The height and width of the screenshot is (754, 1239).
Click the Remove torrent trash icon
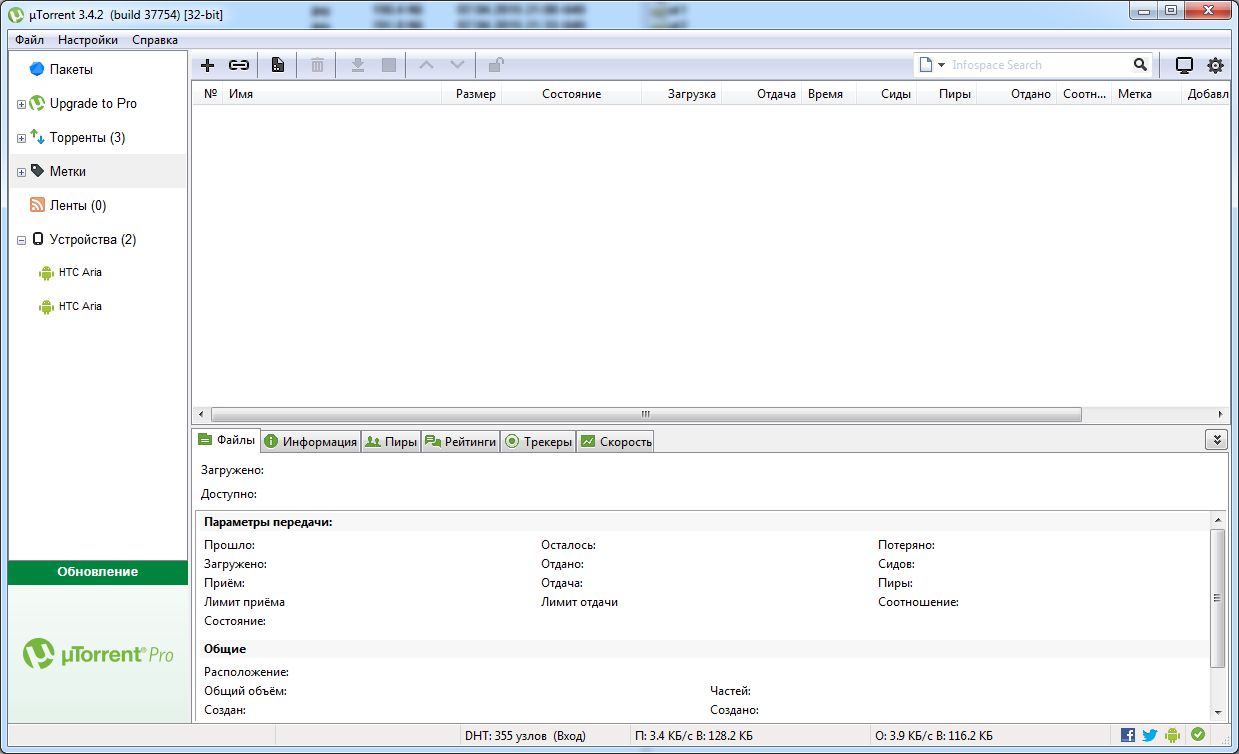coord(317,65)
